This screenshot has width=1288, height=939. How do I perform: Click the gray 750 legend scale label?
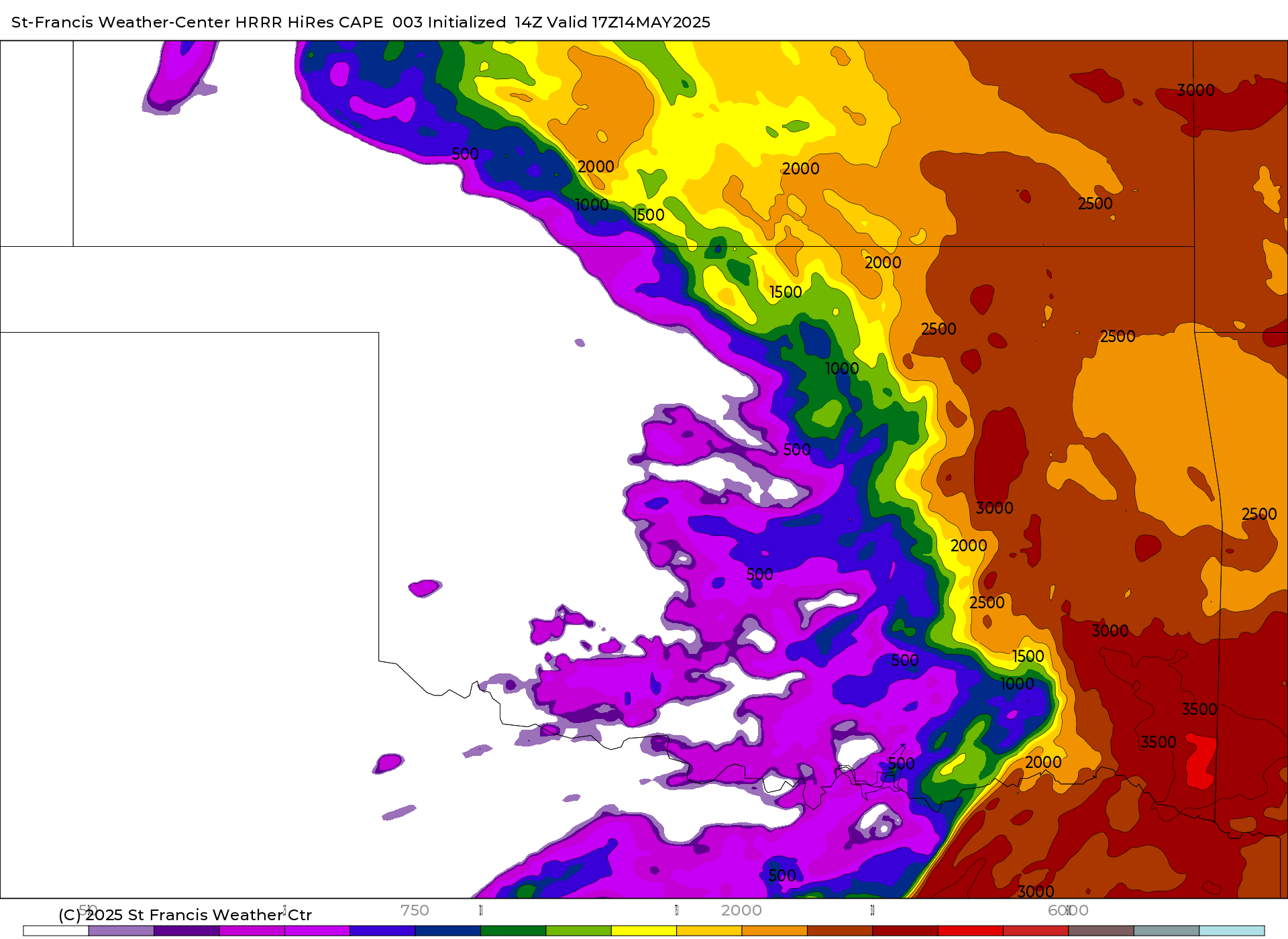point(415,910)
